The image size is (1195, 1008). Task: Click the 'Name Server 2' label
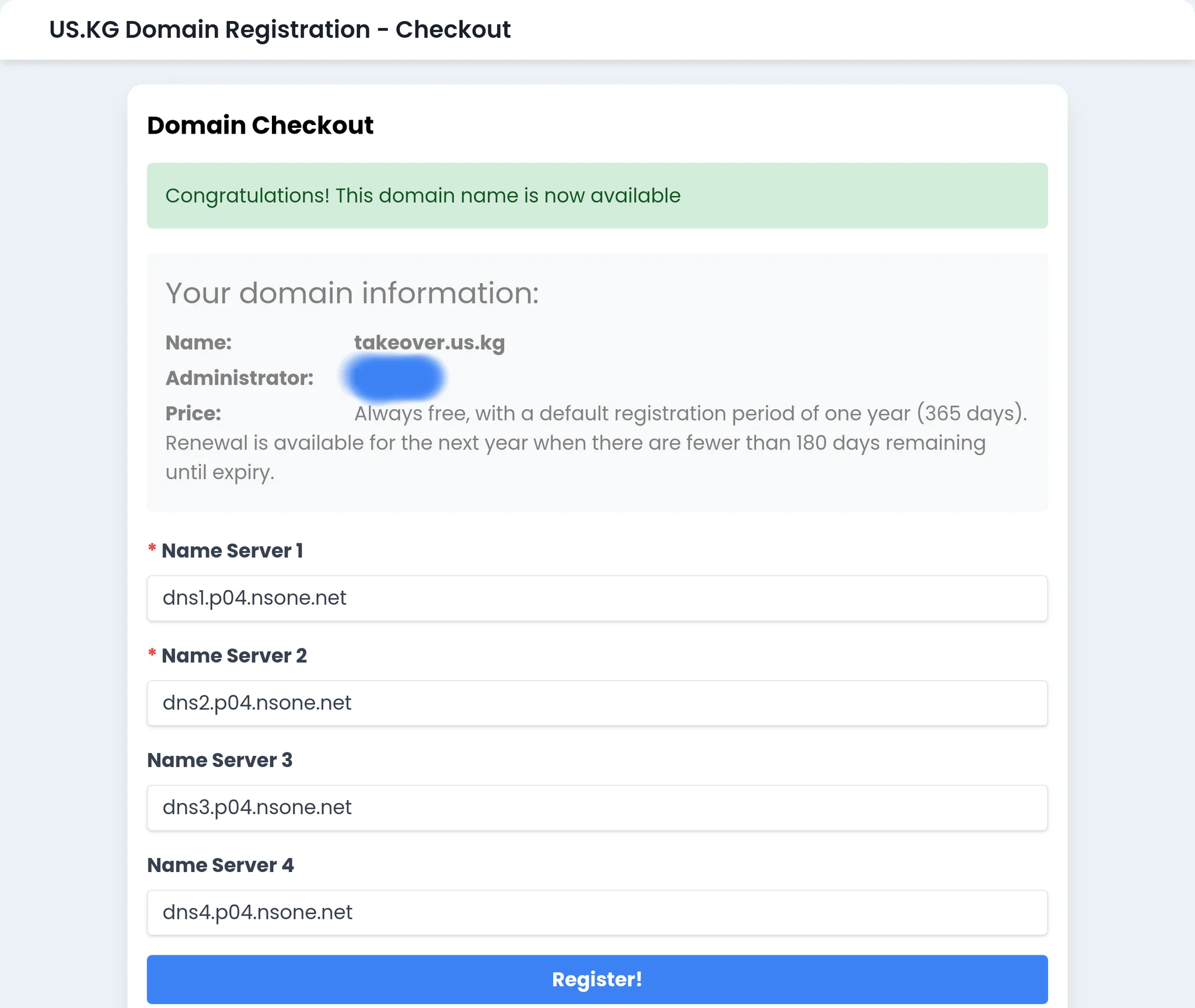(234, 656)
